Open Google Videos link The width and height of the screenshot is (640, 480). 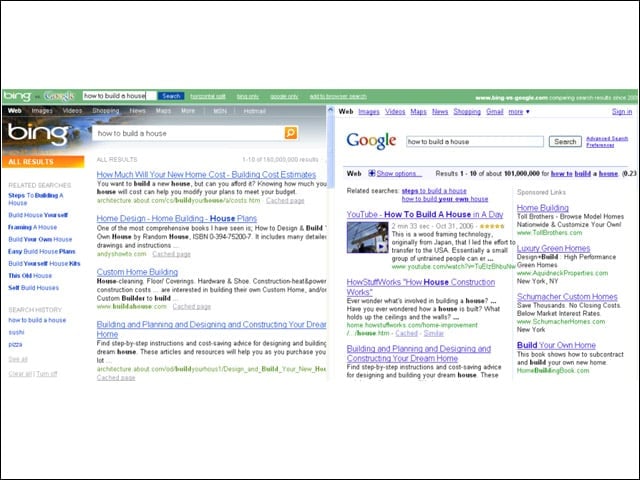395,111
